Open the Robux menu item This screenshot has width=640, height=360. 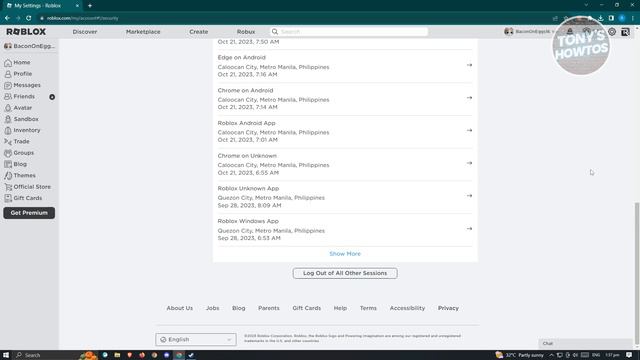click(x=246, y=31)
